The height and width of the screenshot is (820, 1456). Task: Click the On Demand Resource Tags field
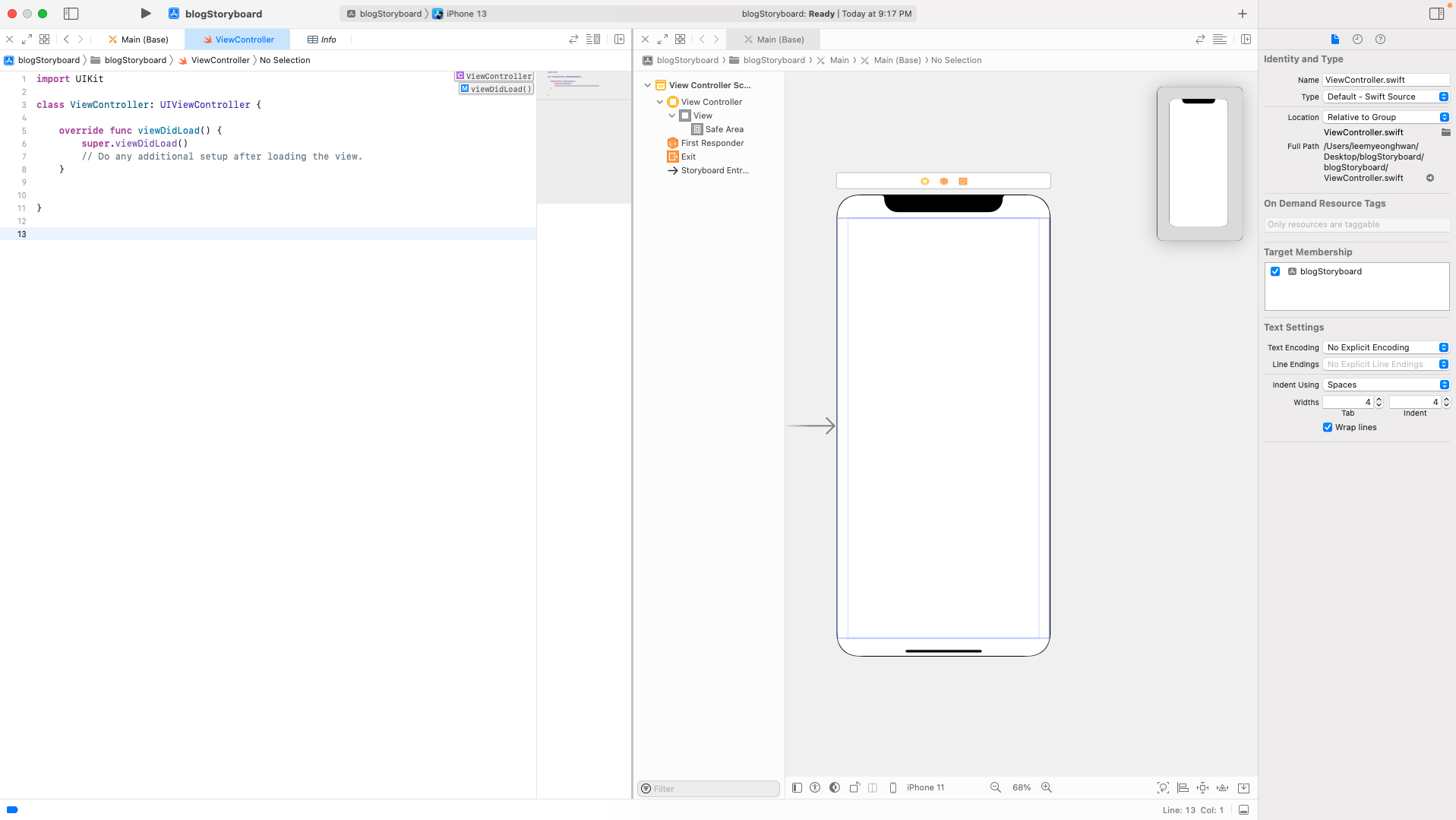1357,224
